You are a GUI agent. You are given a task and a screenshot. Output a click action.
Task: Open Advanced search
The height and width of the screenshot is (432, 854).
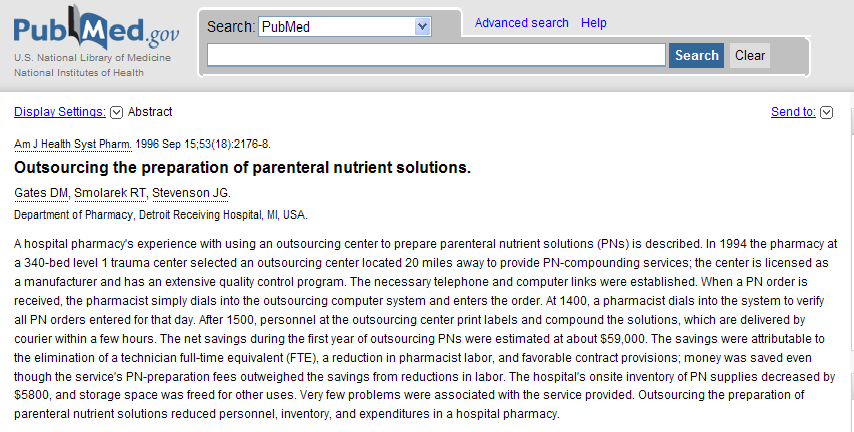(521, 23)
